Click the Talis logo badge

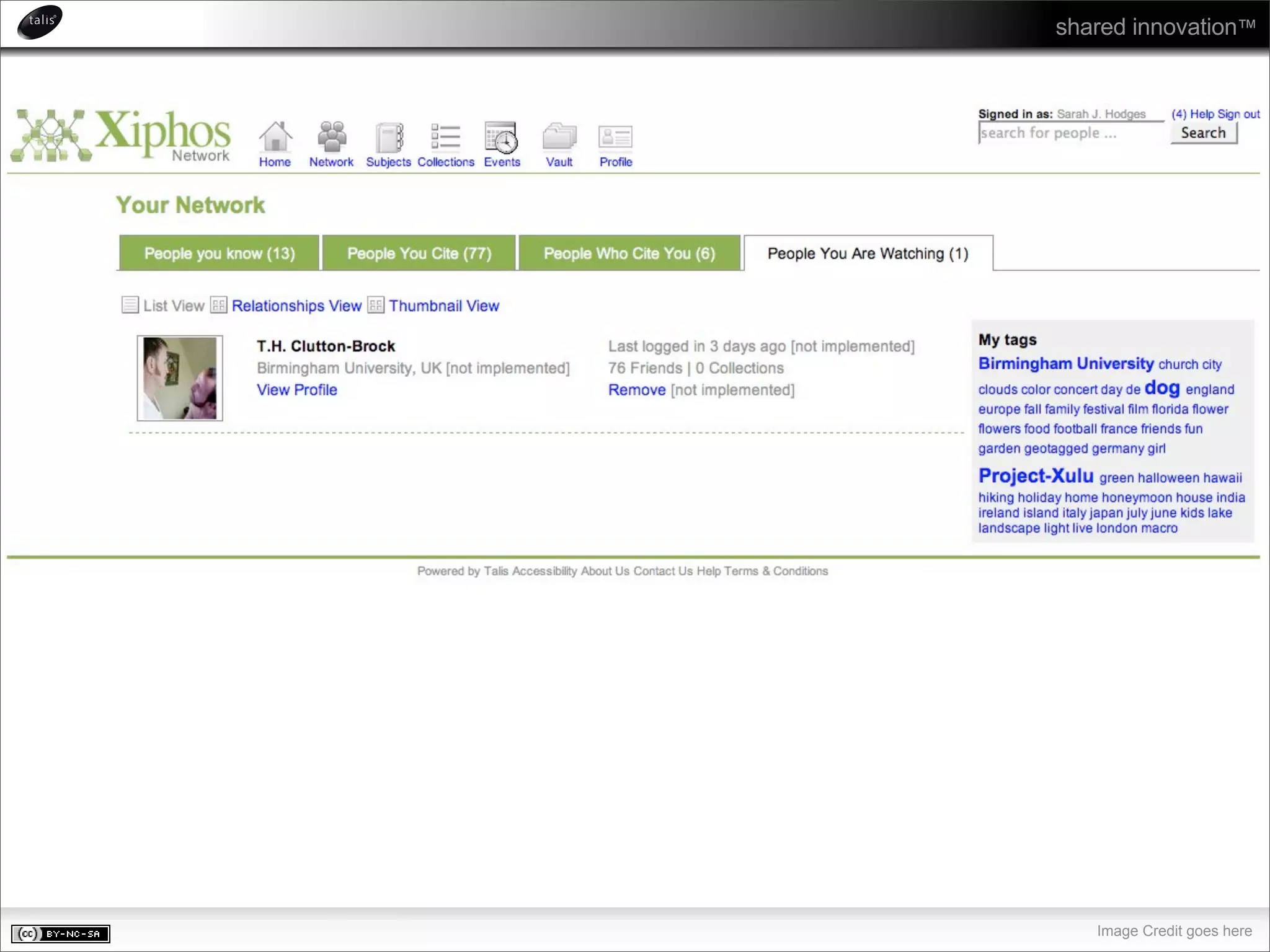pyautogui.click(x=40, y=22)
